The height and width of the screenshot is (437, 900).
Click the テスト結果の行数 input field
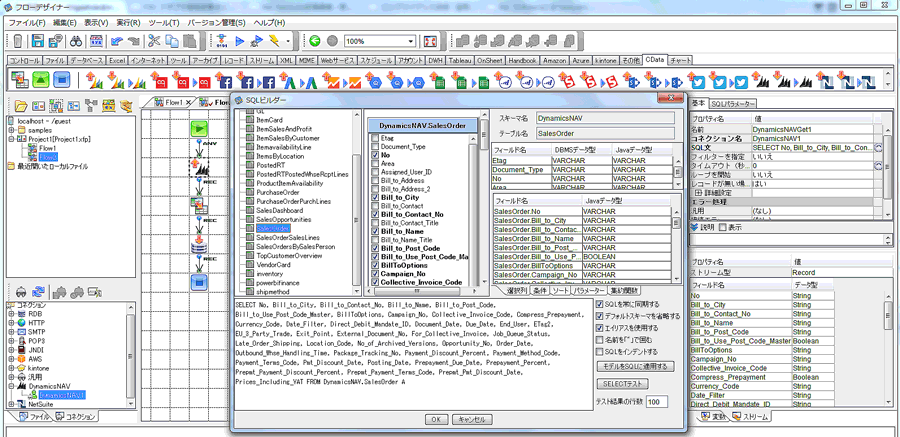click(x=657, y=402)
